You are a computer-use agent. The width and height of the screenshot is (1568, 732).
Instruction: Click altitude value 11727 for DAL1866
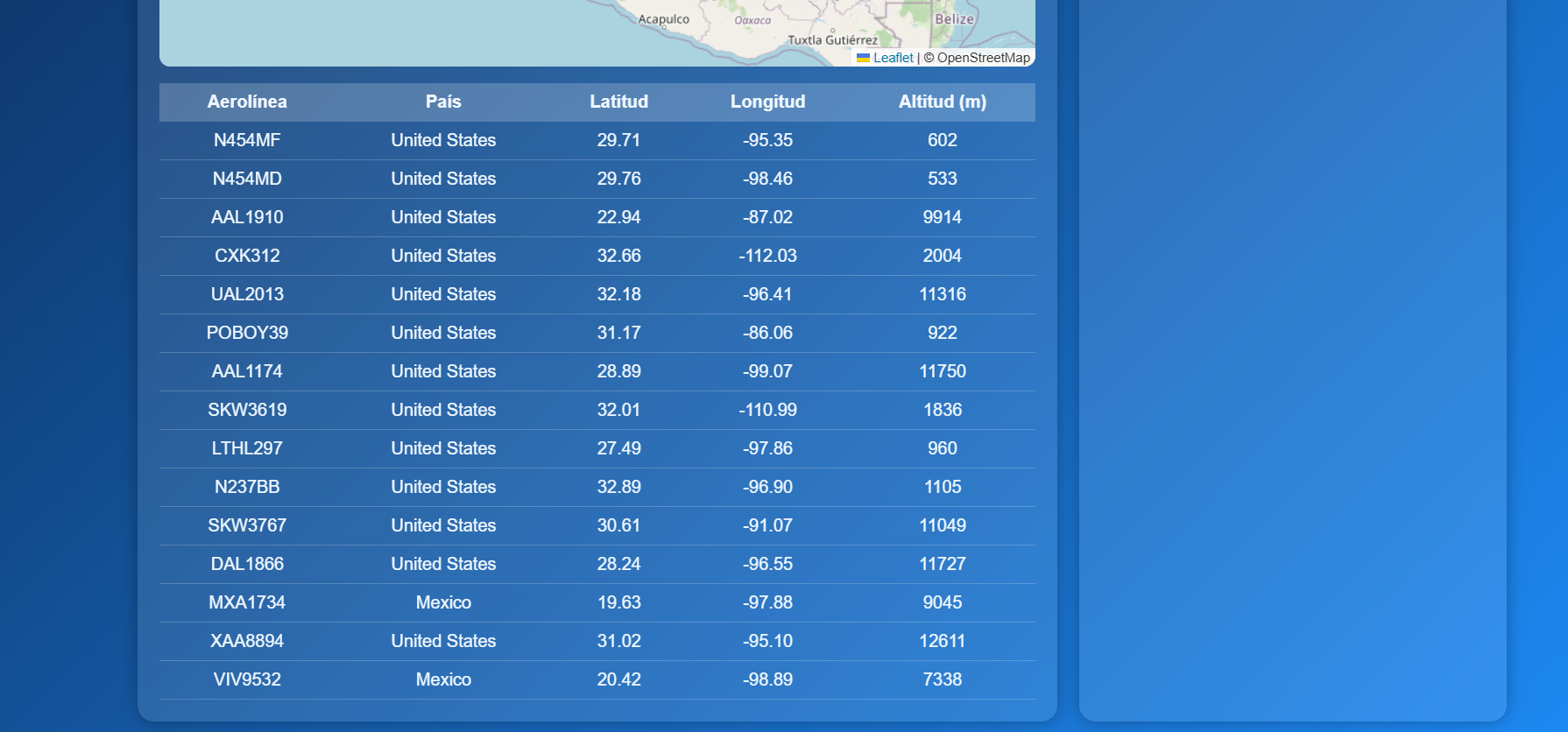coord(943,564)
